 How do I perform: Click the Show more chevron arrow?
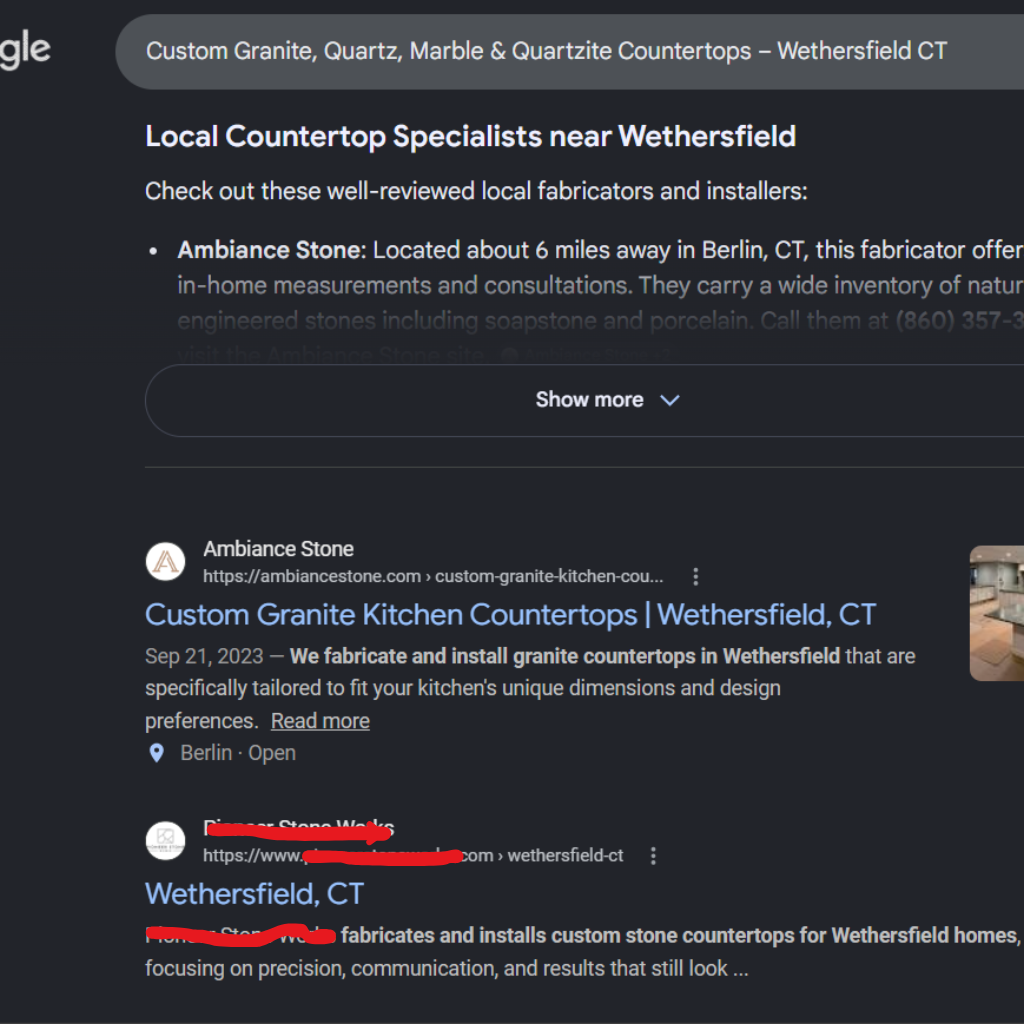coord(670,400)
